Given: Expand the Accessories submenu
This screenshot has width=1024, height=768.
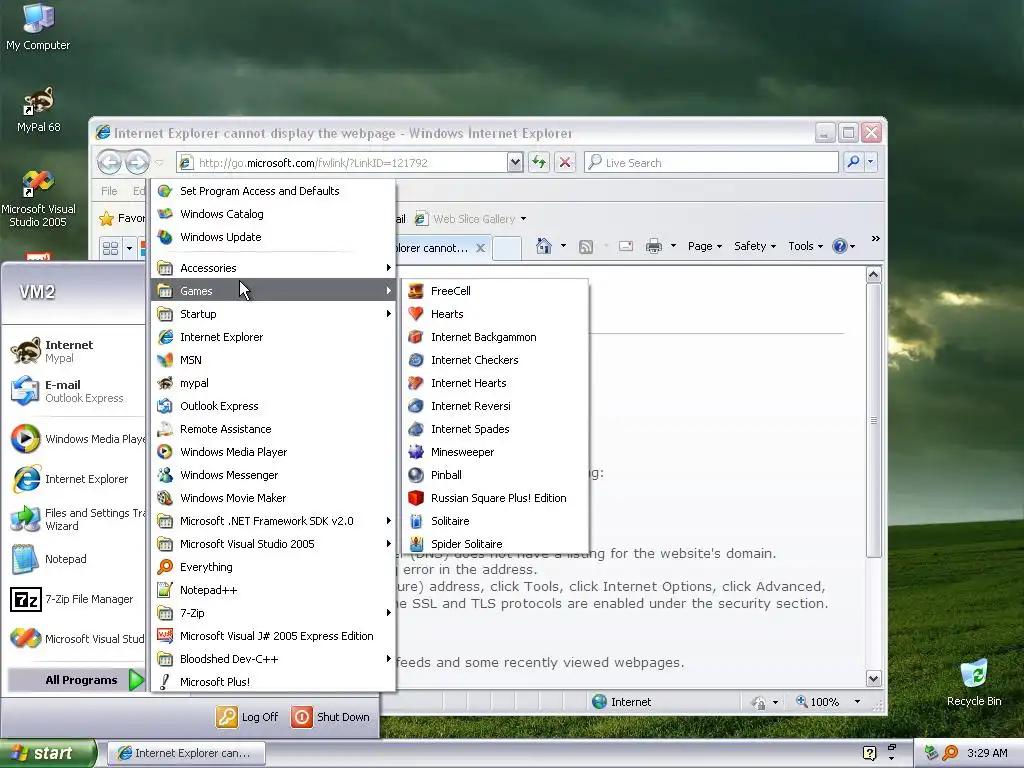Looking at the screenshot, I should 273,268.
